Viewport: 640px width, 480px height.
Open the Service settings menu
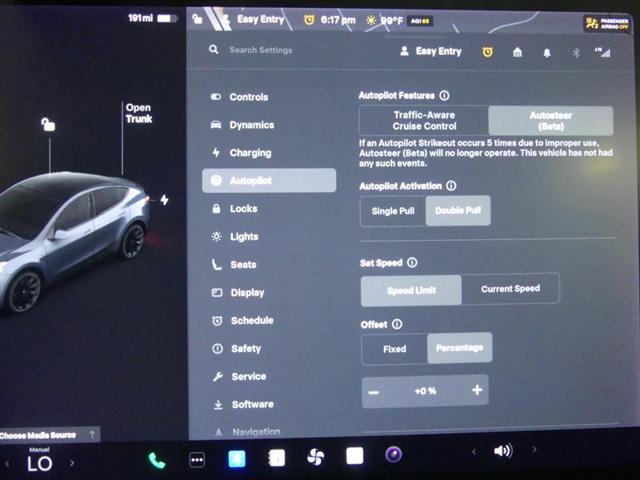pos(269,376)
